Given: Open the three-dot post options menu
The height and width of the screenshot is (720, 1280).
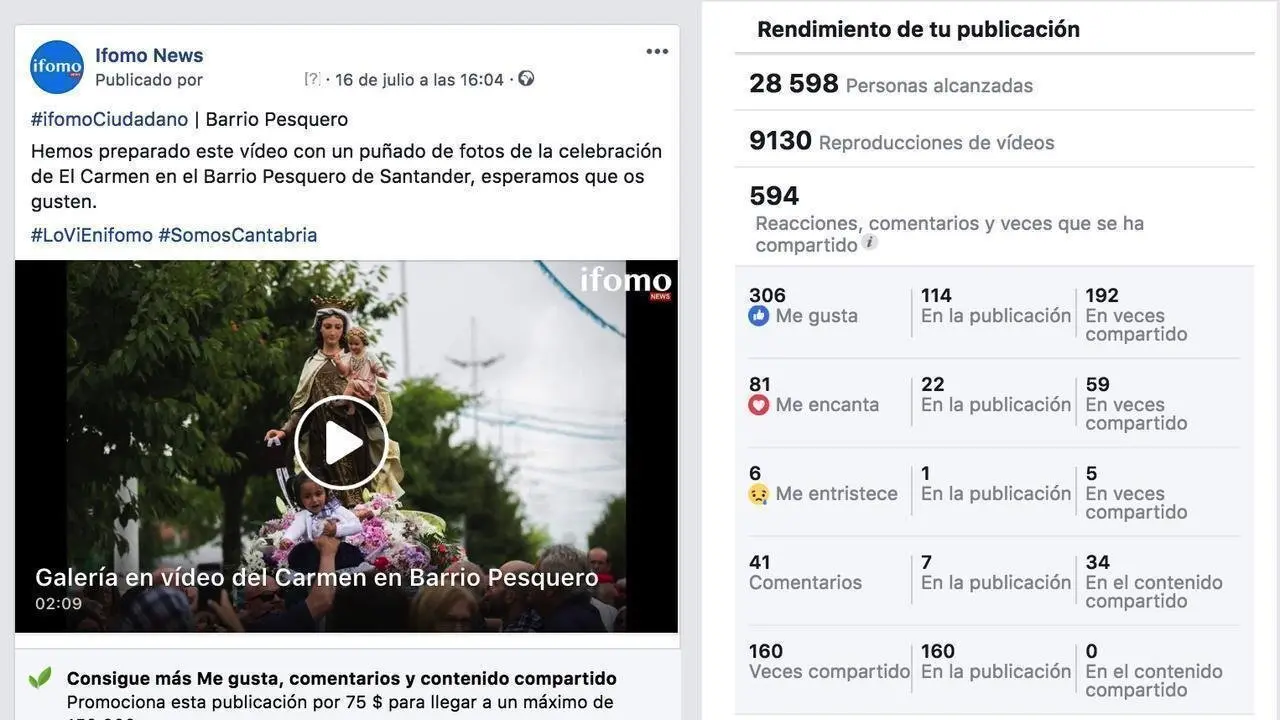Looking at the screenshot, I should click(x=657, y=52).
